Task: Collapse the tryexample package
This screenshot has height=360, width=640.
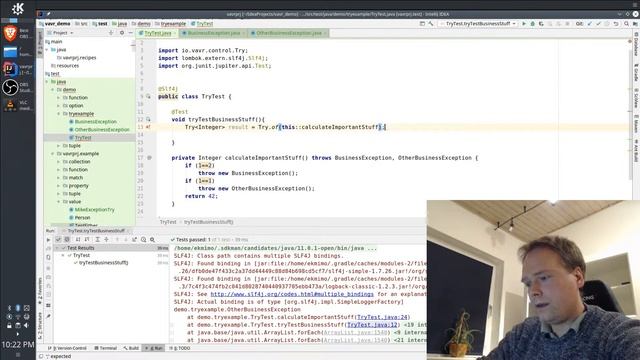Action: point(59,113)
